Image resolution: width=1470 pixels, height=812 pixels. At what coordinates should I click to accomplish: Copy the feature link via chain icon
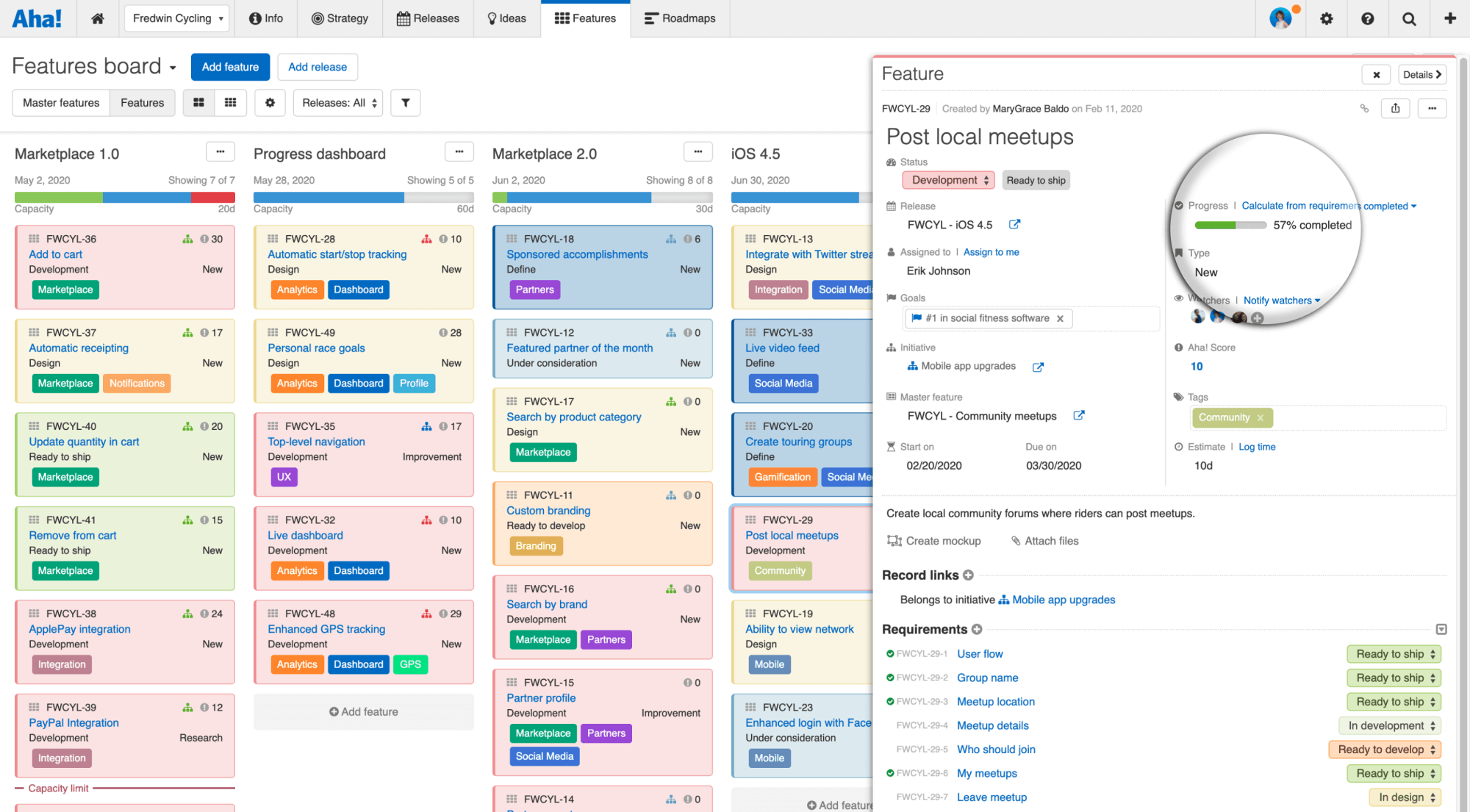point(1365,108)
